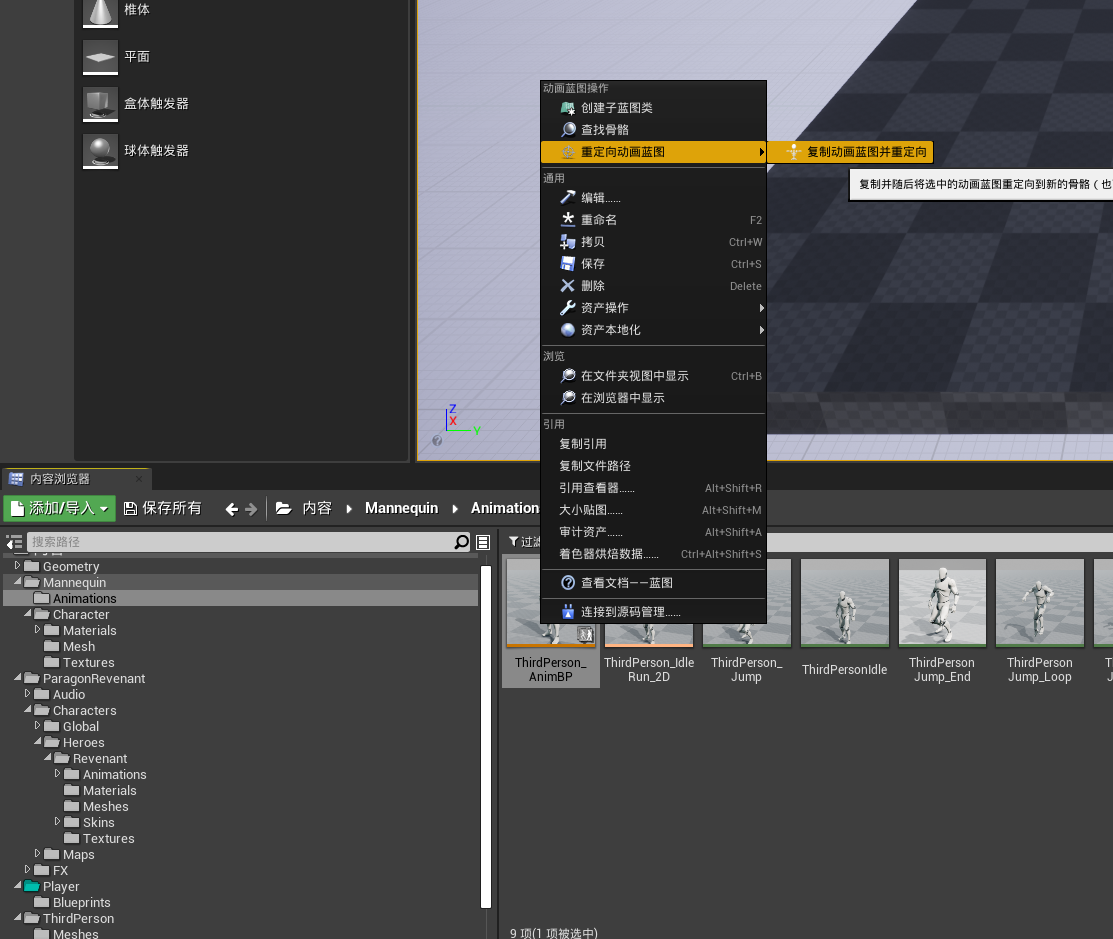Toggle the sources panel icon left of search

pos(14,543)
